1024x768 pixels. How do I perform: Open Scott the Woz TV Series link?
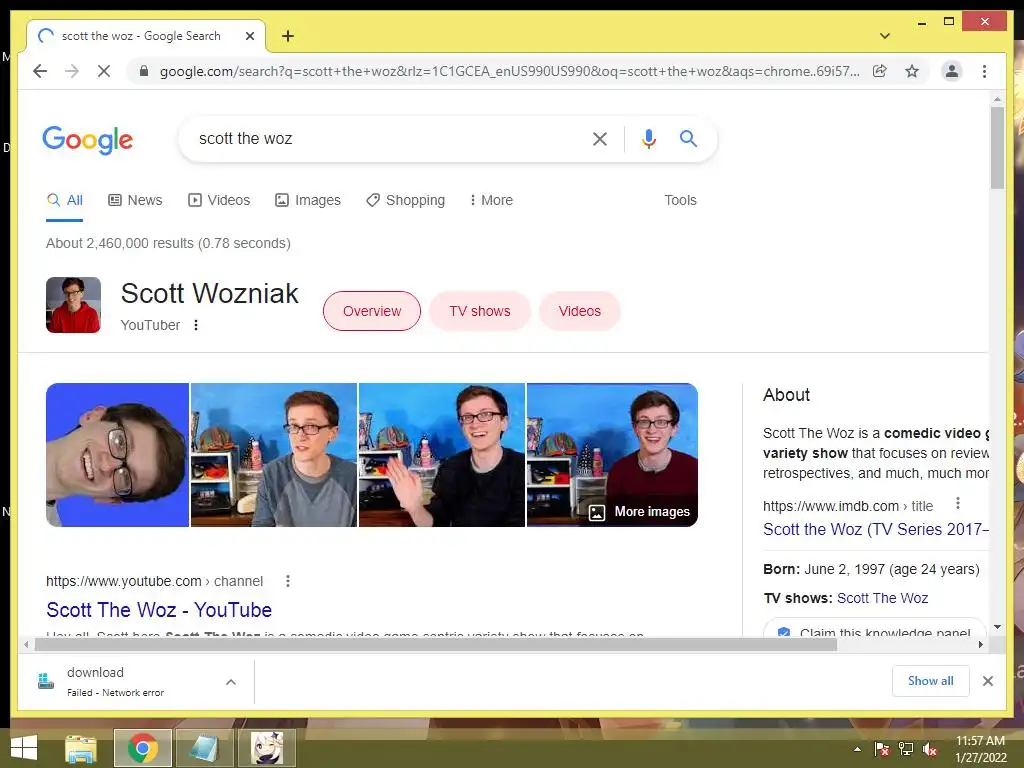coord(876,530)
